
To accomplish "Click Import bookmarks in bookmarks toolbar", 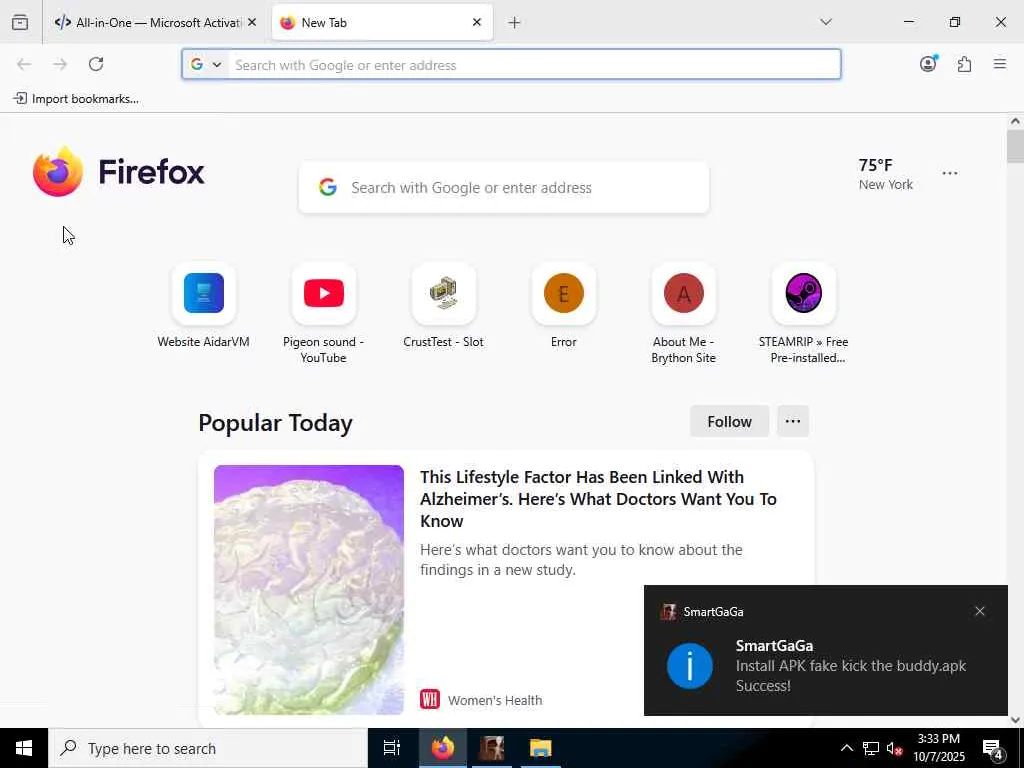I will tap(76, 99).
